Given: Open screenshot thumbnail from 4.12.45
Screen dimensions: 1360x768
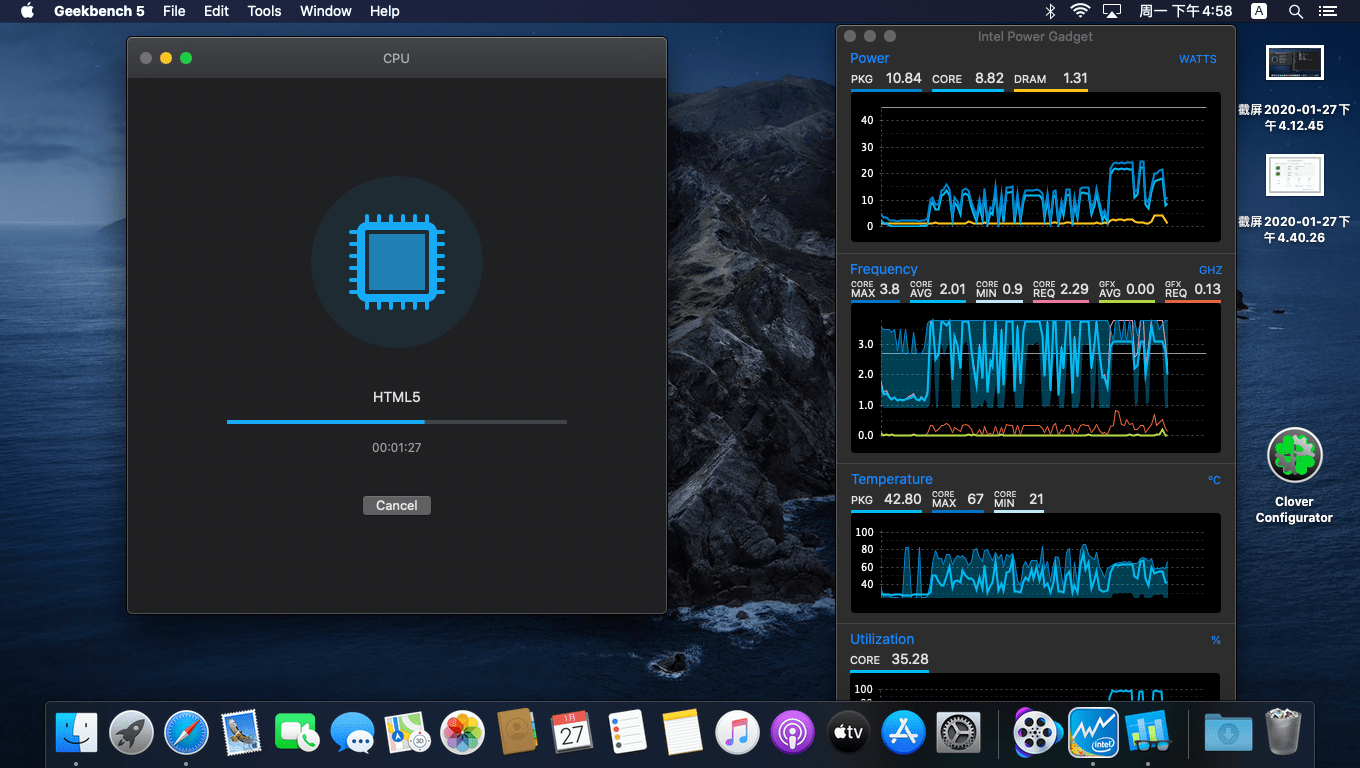Looking at the screenshot, I should click(1294, 63).
